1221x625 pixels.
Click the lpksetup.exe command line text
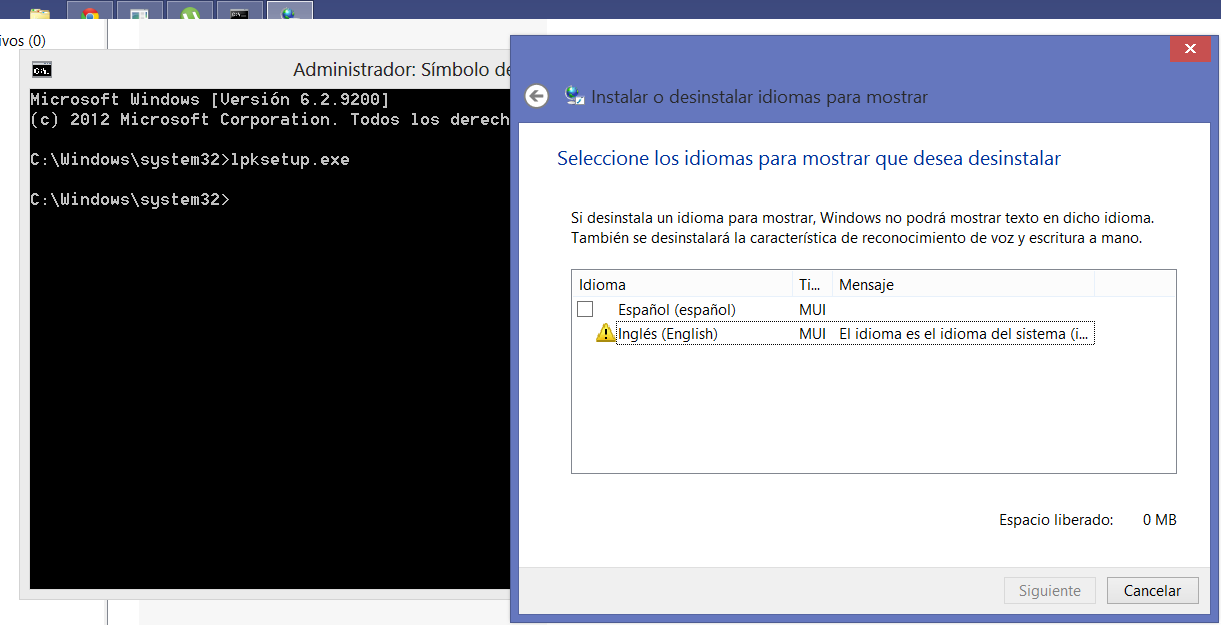pos(290,160)
